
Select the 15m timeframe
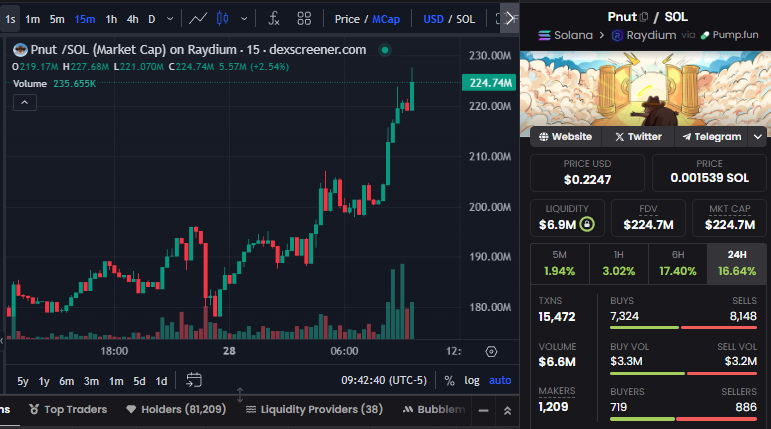tap(85, 19)
